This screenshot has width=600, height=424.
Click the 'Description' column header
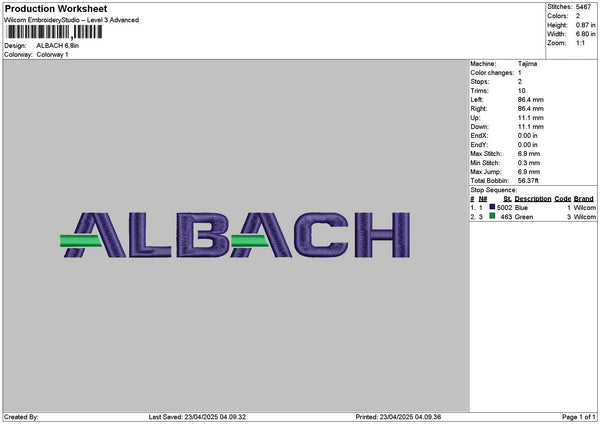coord(533,199)
